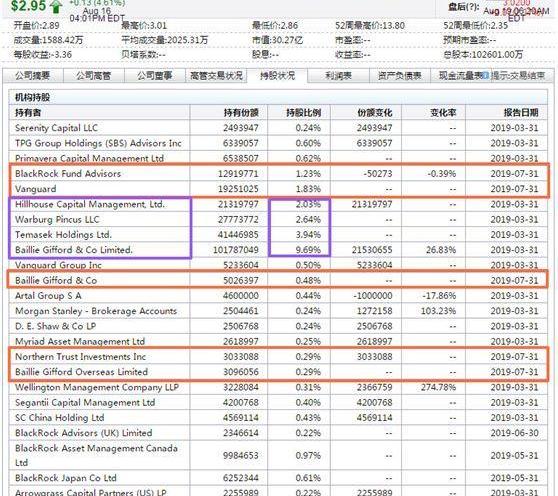Click Morgan Stanley - Brokerage Accounts row

click(96, 311)
